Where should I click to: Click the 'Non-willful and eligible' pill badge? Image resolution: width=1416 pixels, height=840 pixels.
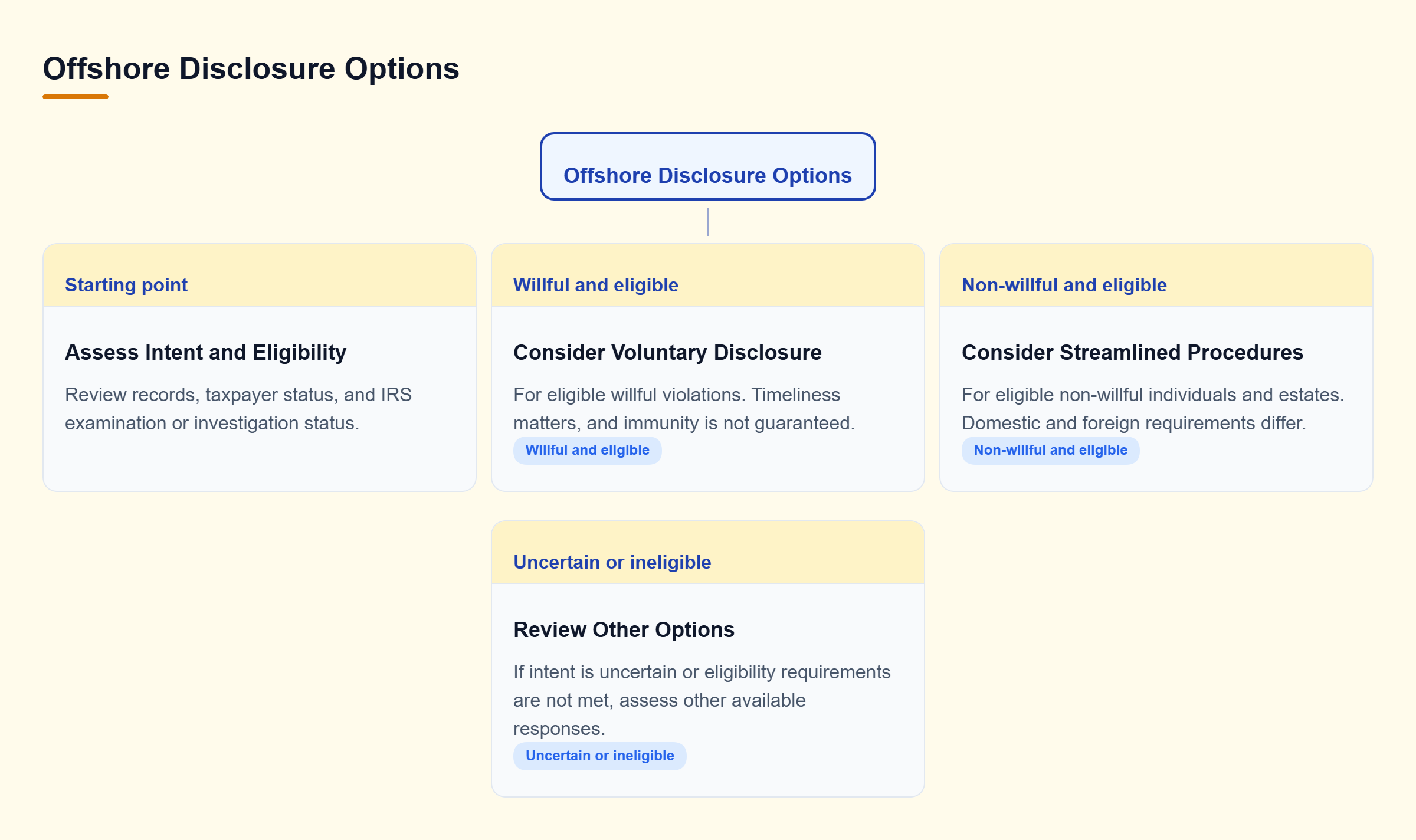coord(1050,450)
